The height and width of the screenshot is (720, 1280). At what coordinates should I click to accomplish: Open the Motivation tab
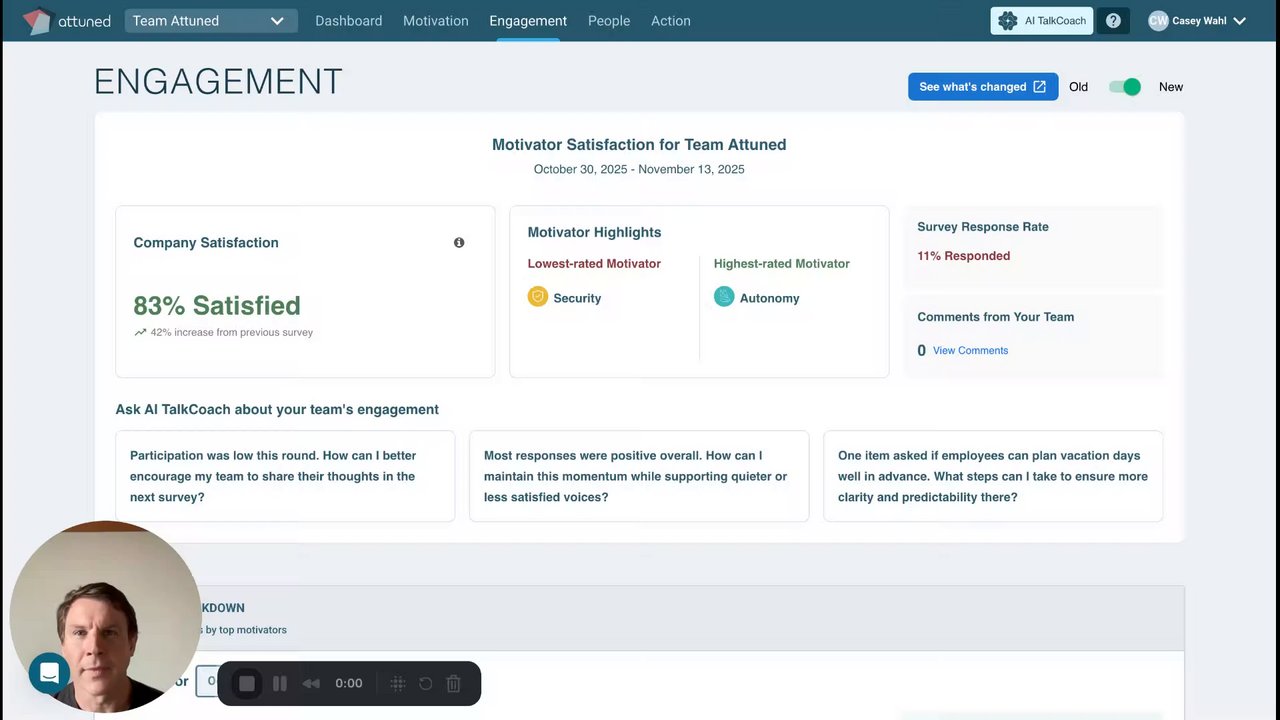point(435,21)
